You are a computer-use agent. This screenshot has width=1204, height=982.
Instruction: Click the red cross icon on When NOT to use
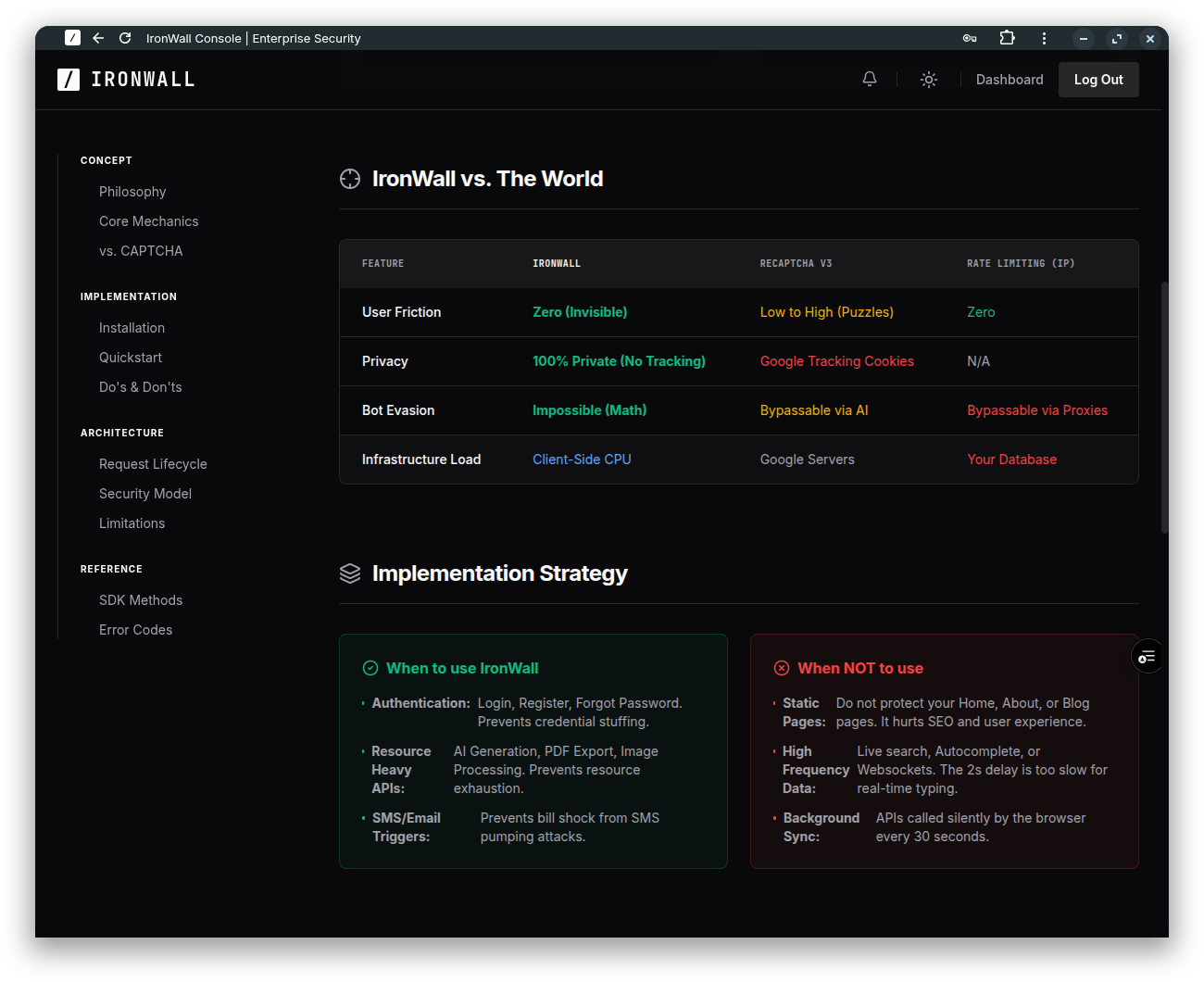781,667
